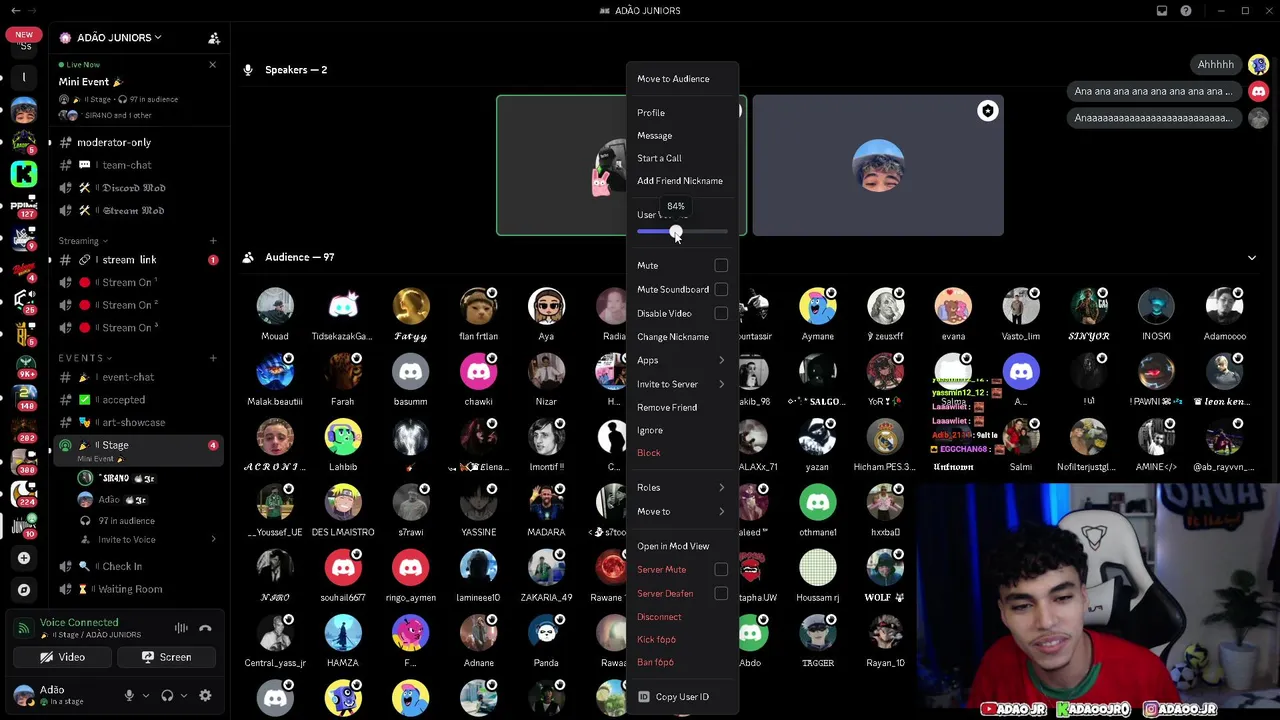Toggle the Mute checkbox in the context menu
The height and width of the screenshot is (720, 1280).
[721, 266]
